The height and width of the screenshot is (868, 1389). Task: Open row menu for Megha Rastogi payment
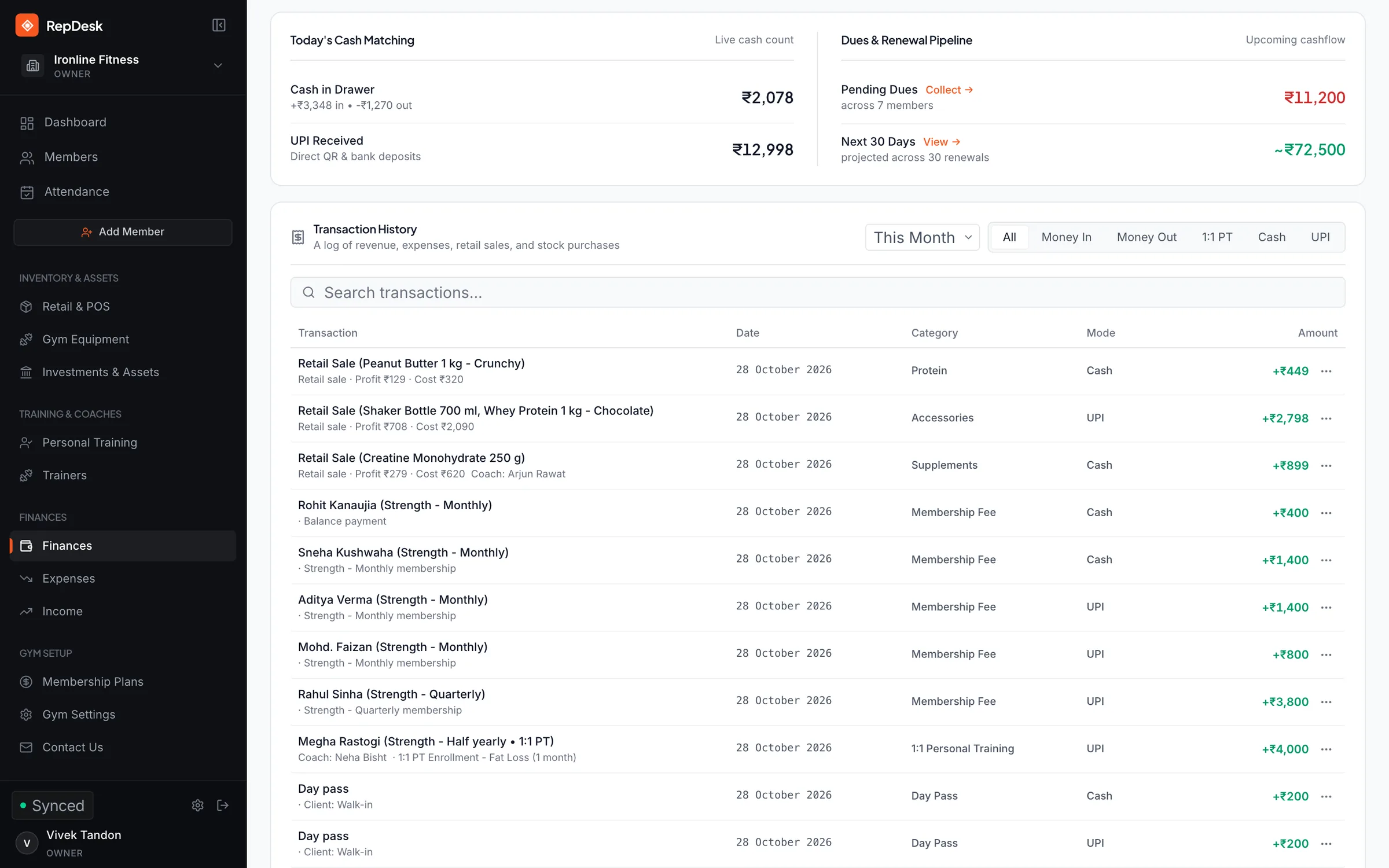tap(1326, 749)
